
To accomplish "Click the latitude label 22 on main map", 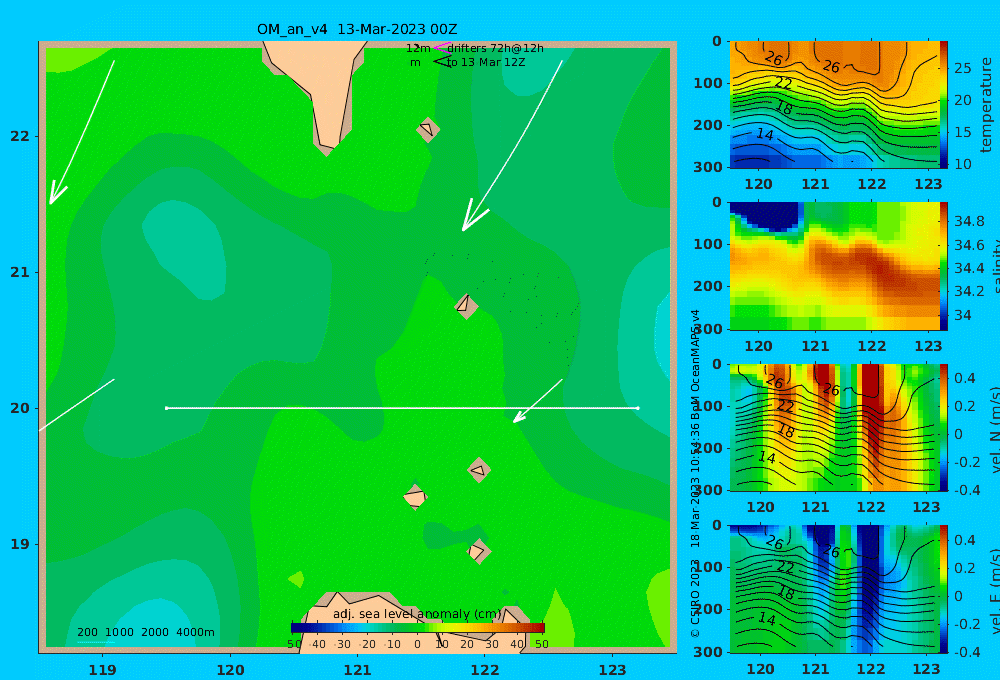I will [x=20, y=136].
